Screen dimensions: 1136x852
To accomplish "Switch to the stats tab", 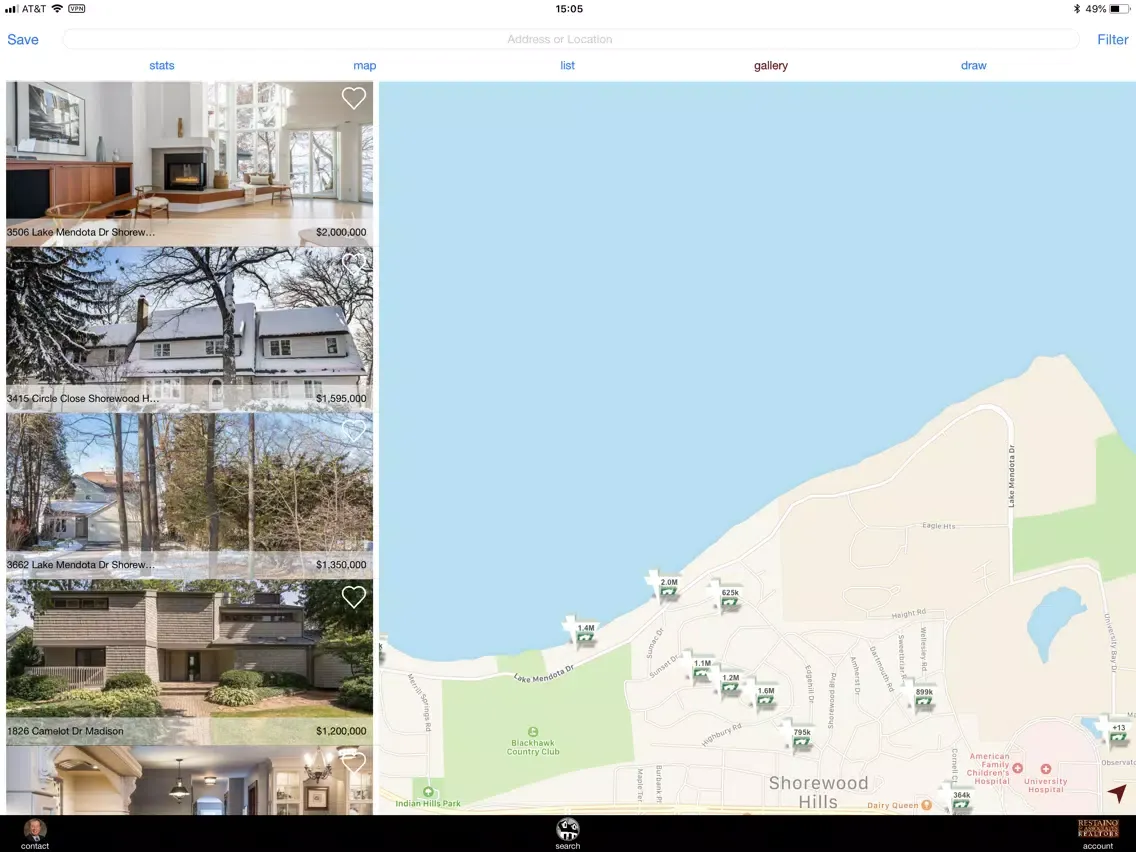I will pyautogui.click(x=162, y=65).
